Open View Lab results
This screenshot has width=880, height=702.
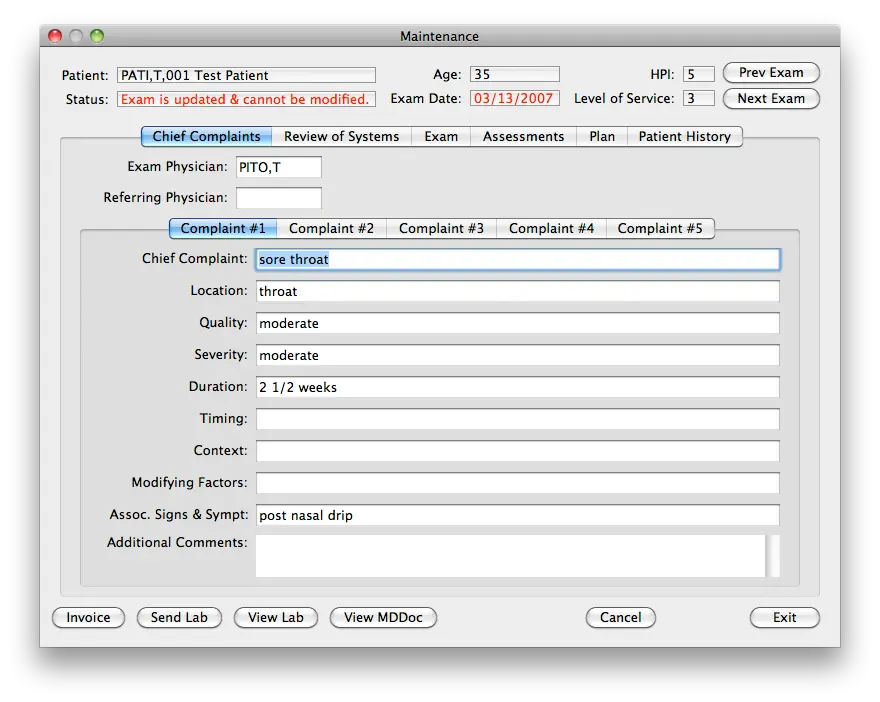275,617
